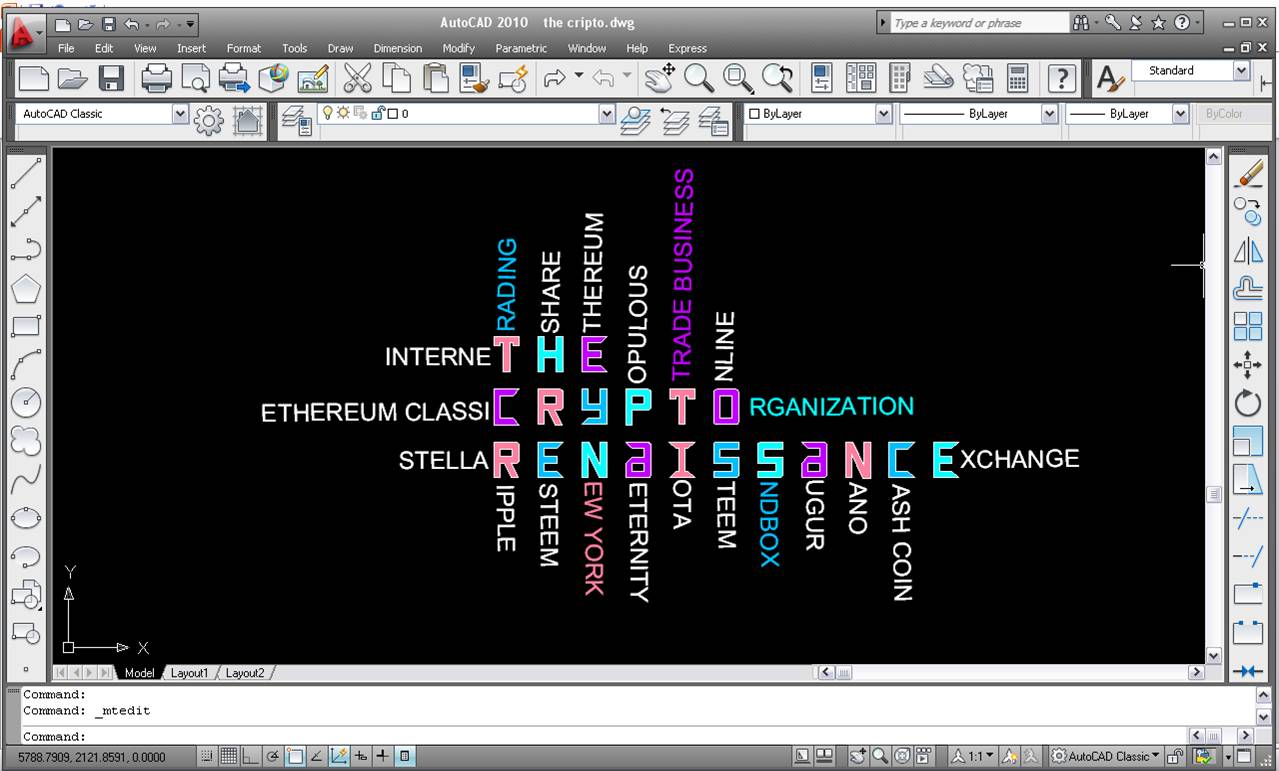
Task: Open the Insert menu
Action: [x=191, y=48]
